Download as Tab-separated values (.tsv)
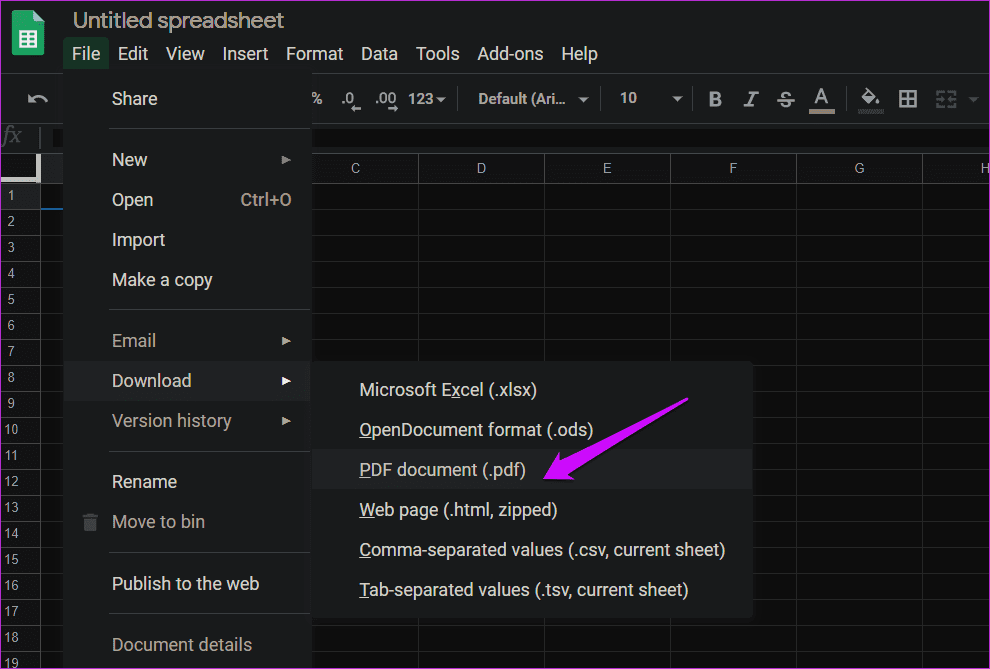The height and width of the screenshot is (669, 990). coord(532,589)
